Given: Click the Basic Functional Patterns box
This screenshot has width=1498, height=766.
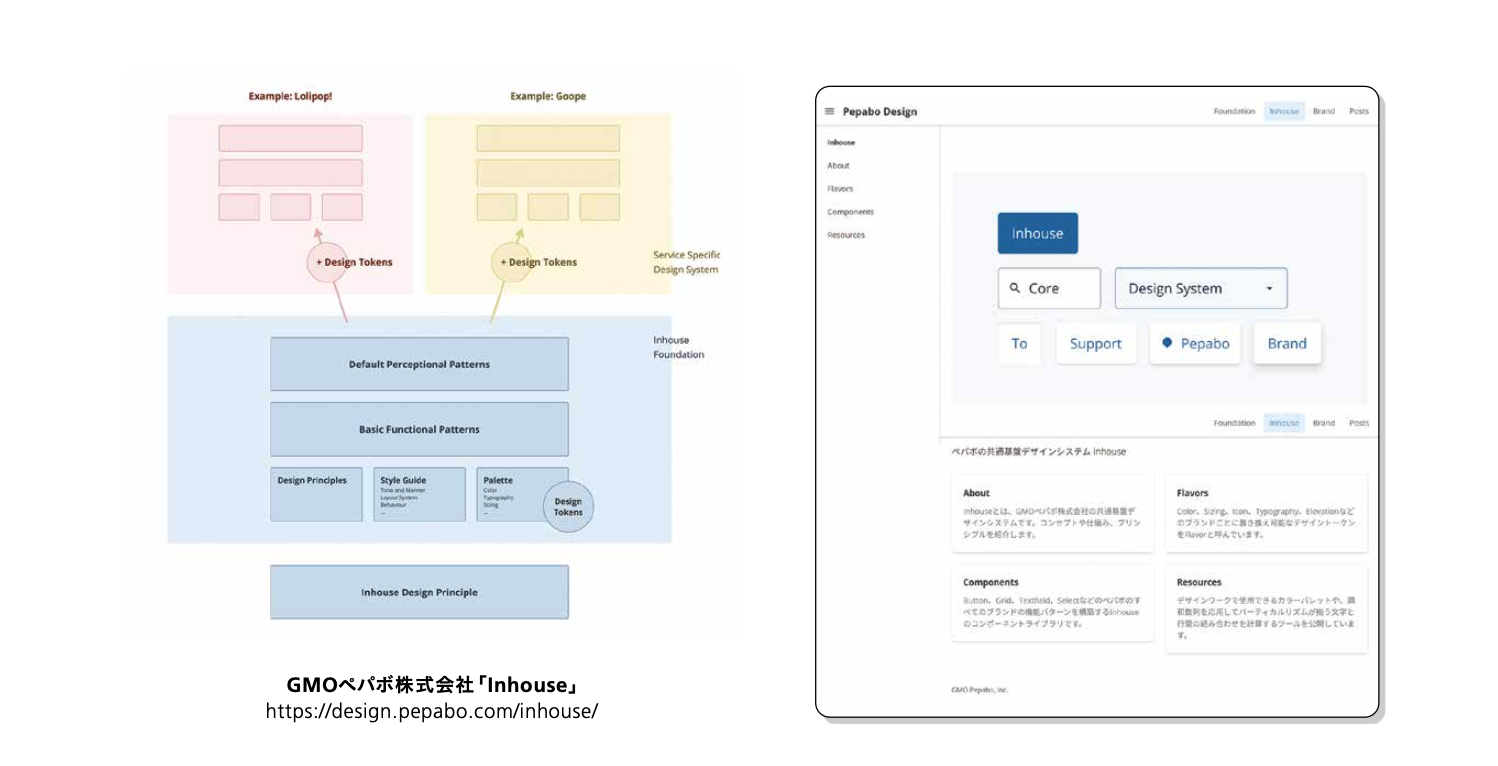Looking at the screenshot, I should [419, 429].
